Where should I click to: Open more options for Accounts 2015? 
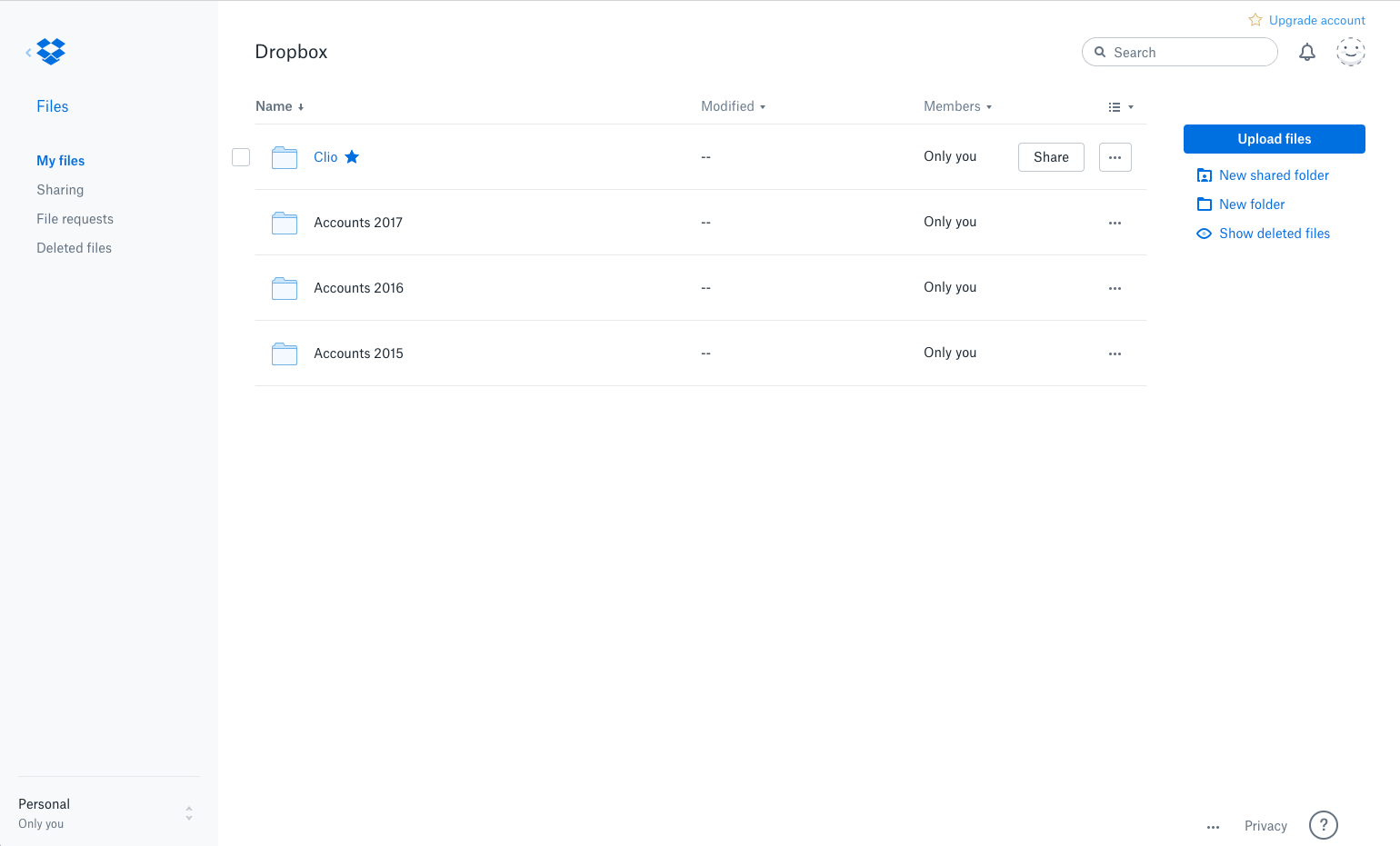[x=1115, y=353]
